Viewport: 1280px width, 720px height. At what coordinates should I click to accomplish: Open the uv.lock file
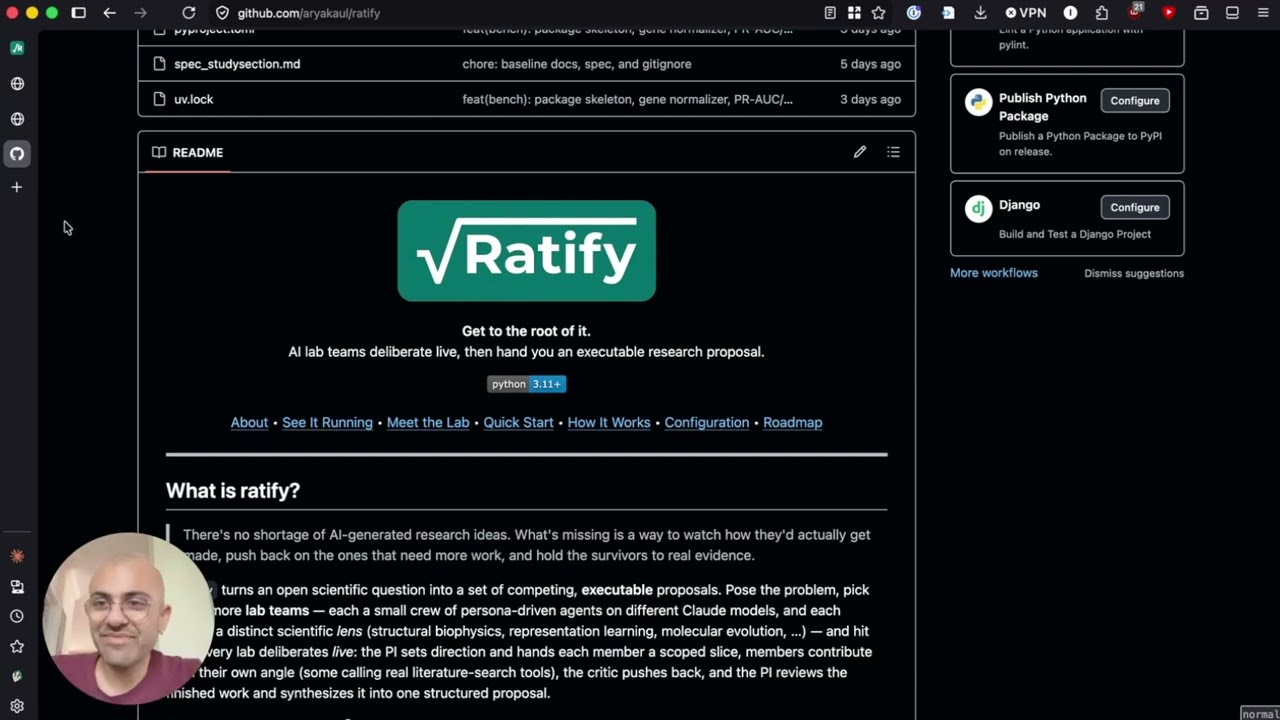point(193,99)
